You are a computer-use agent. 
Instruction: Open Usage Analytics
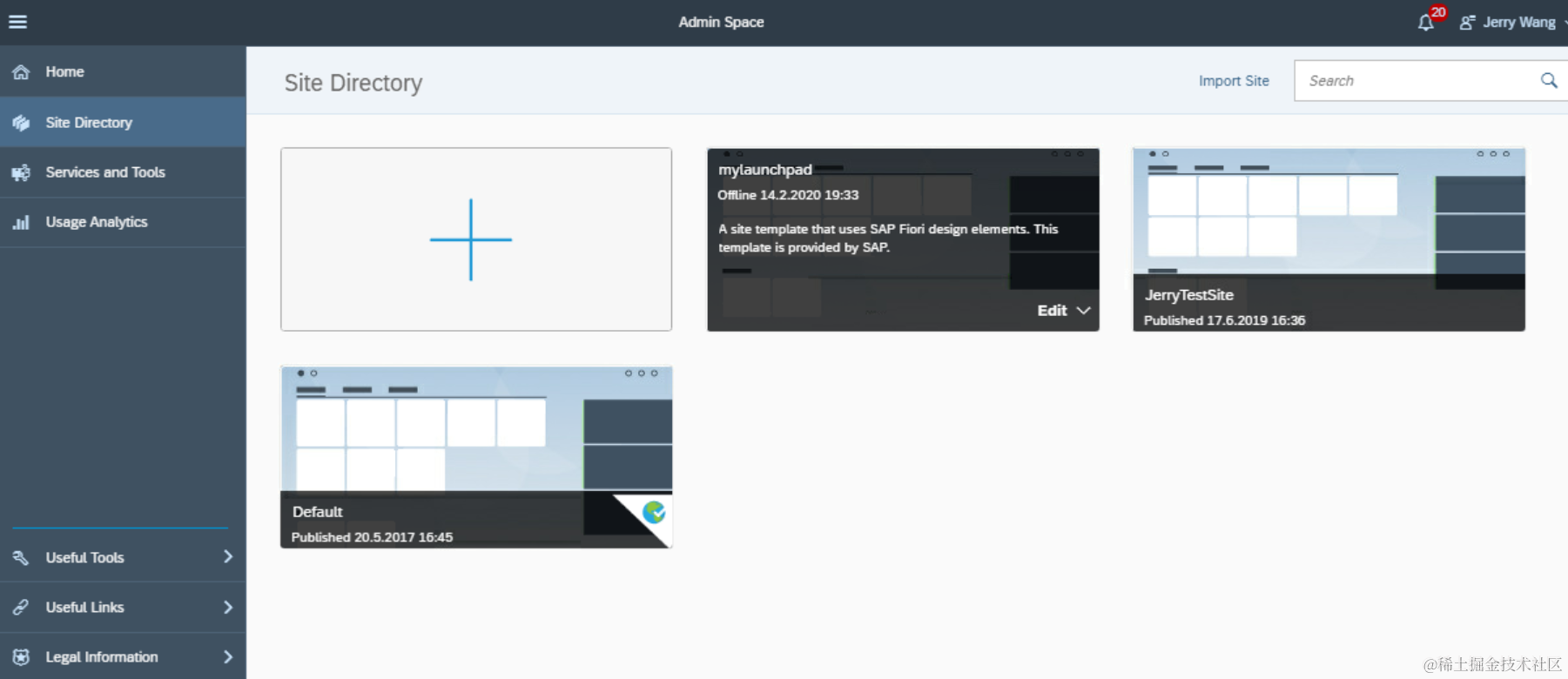[x=123, y=222]
